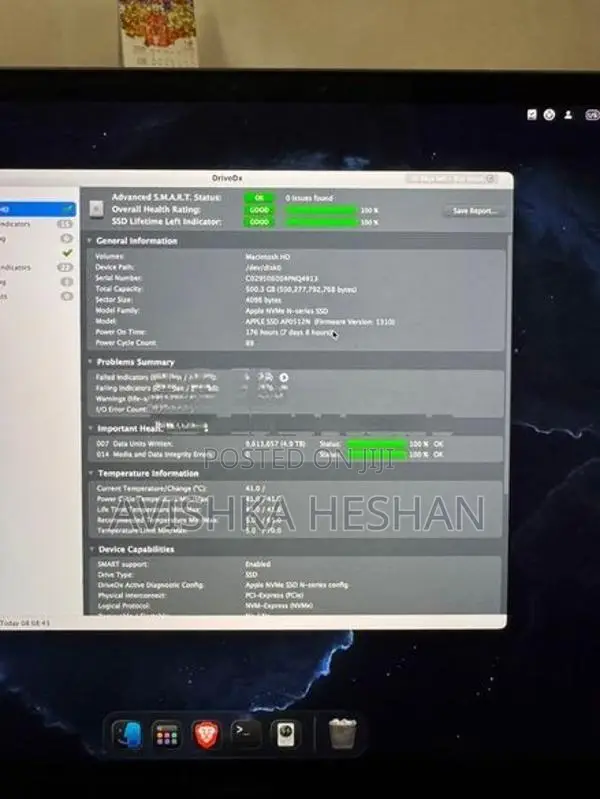The image size is (600, 799).
Task: Click the Data Units Written status bar
Action: point(376,444)
